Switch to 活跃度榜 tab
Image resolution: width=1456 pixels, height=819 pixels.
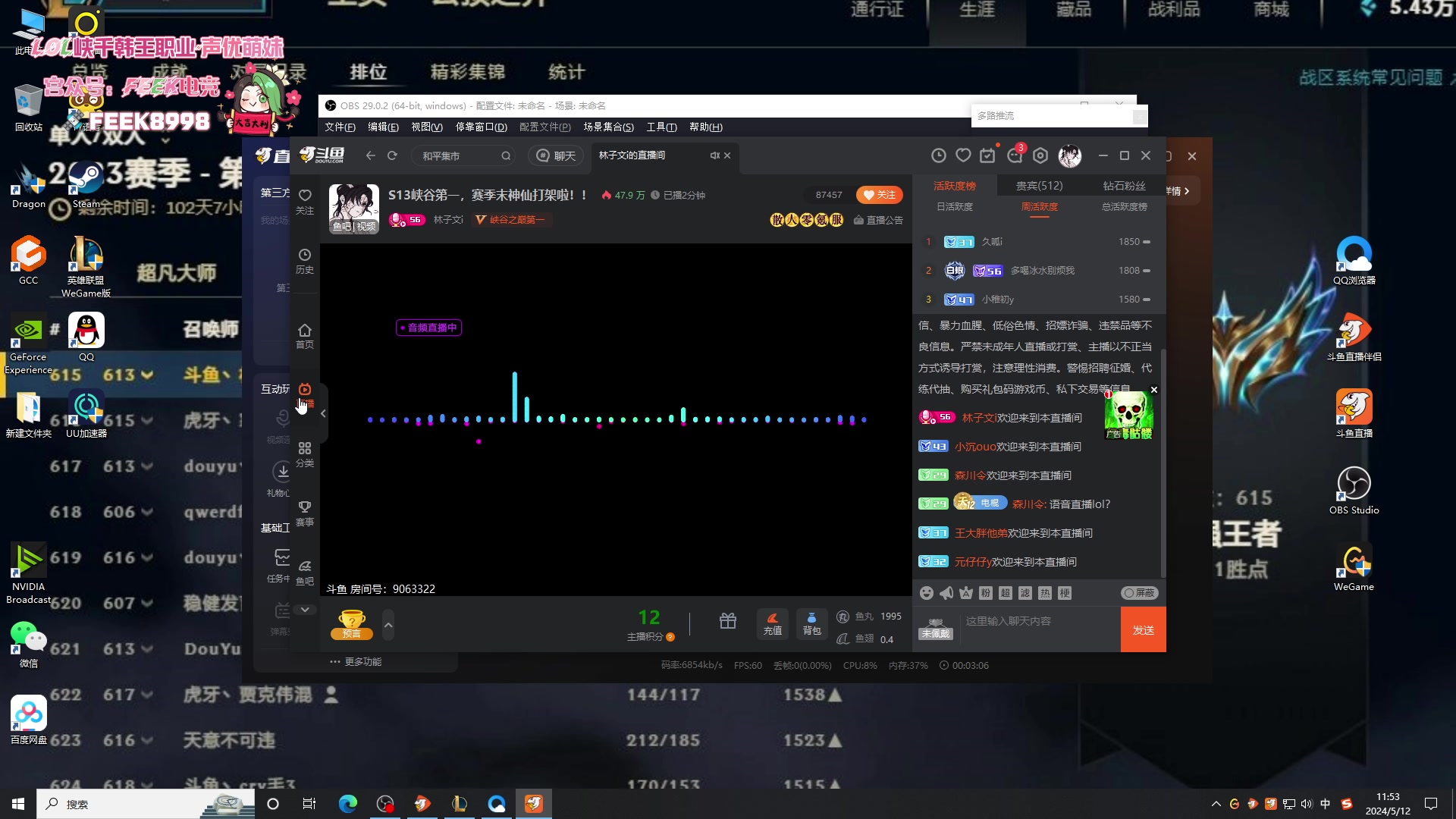point(954,186)
